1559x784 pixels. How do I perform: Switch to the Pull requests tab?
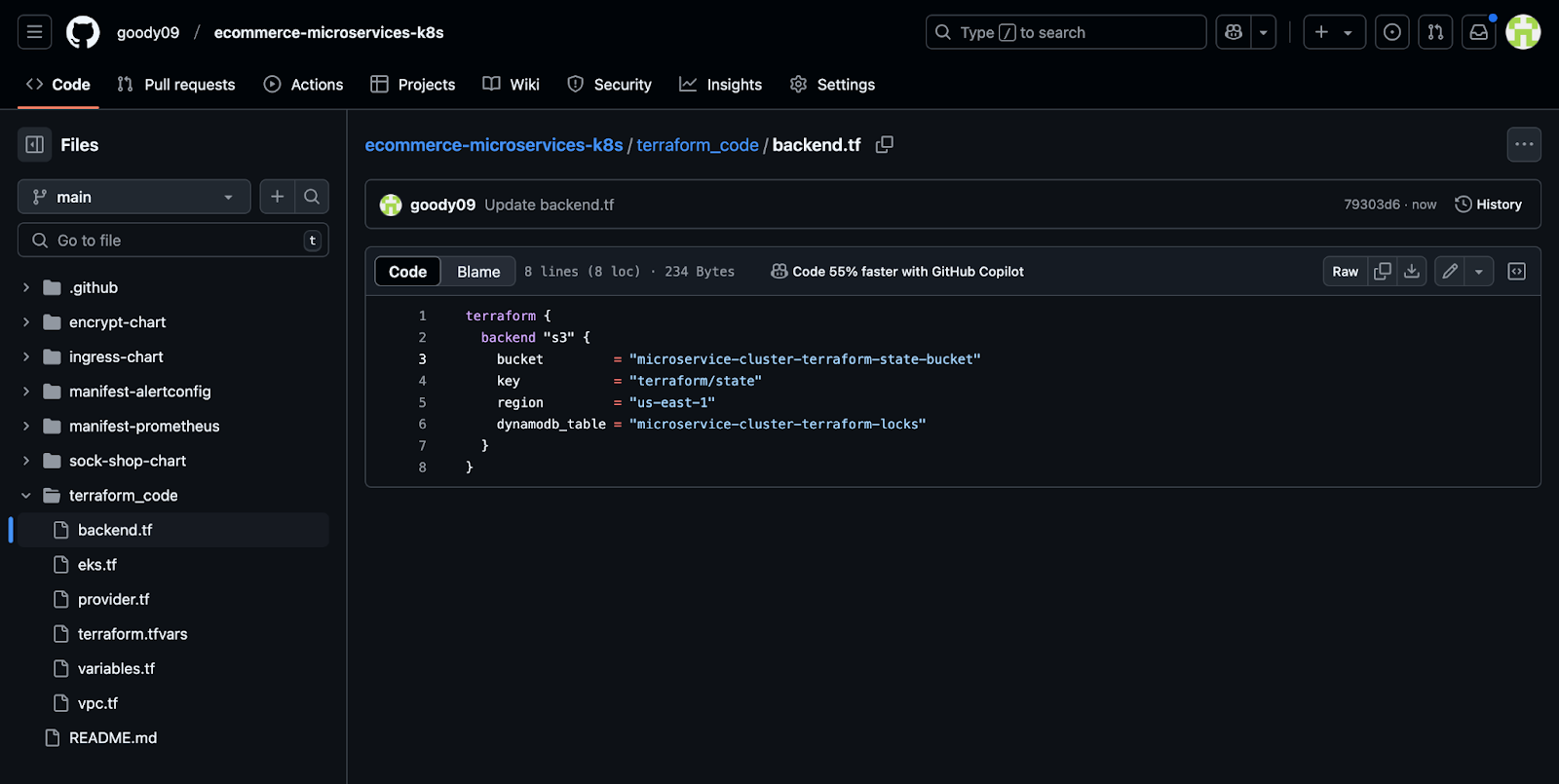tap(176, 85)
